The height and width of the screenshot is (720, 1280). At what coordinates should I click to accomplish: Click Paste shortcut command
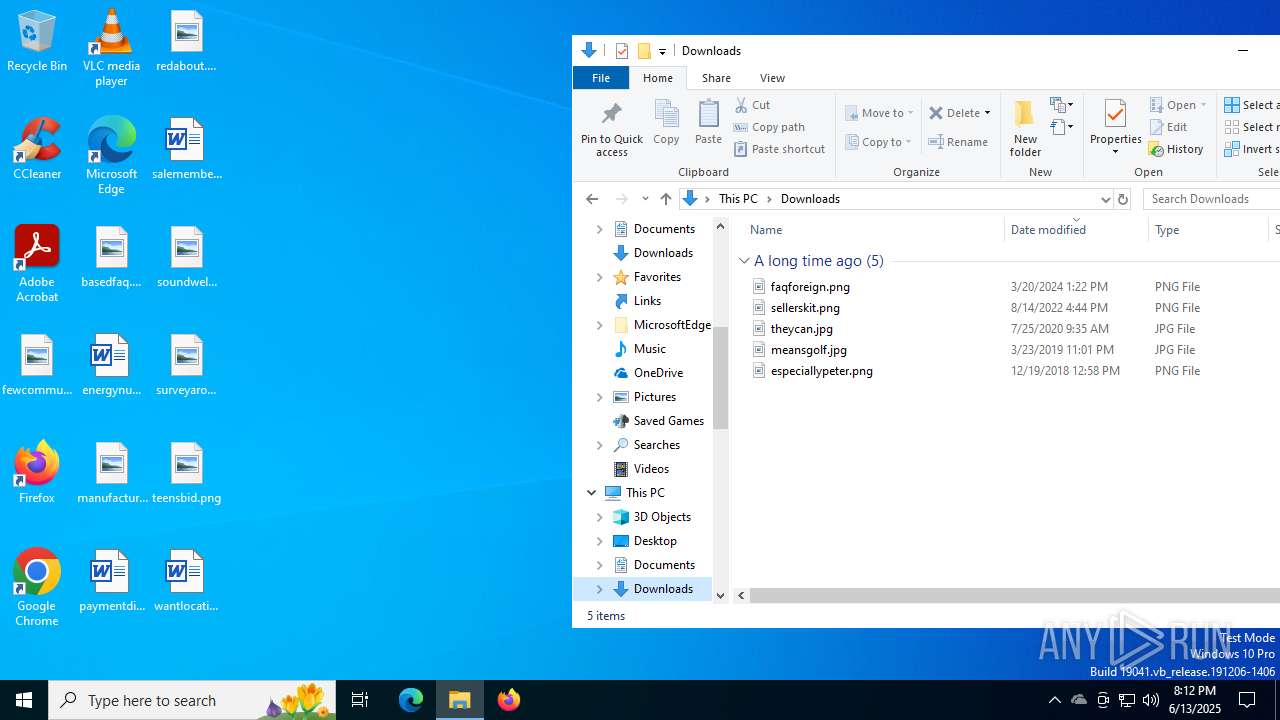779,149
